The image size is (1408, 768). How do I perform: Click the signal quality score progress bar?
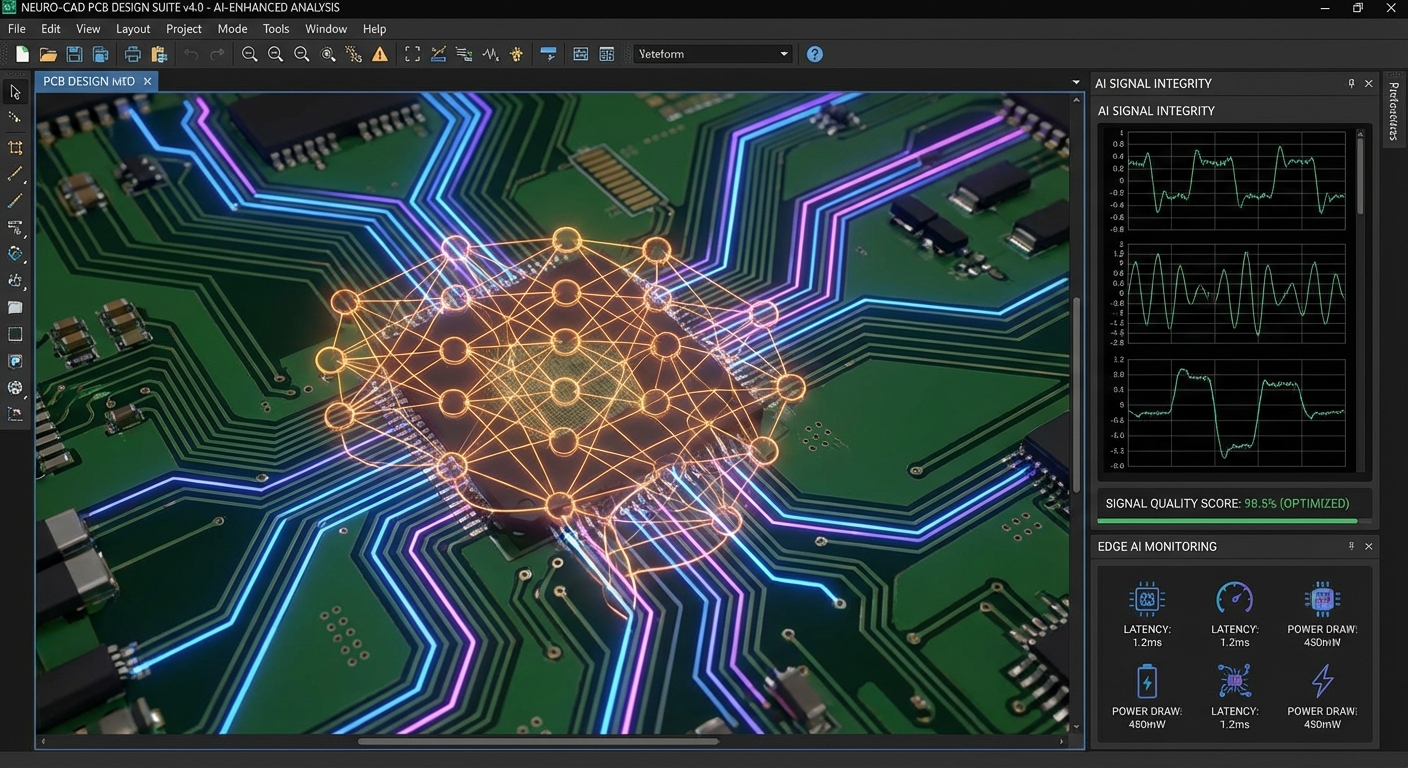(x=1235, y=521)
